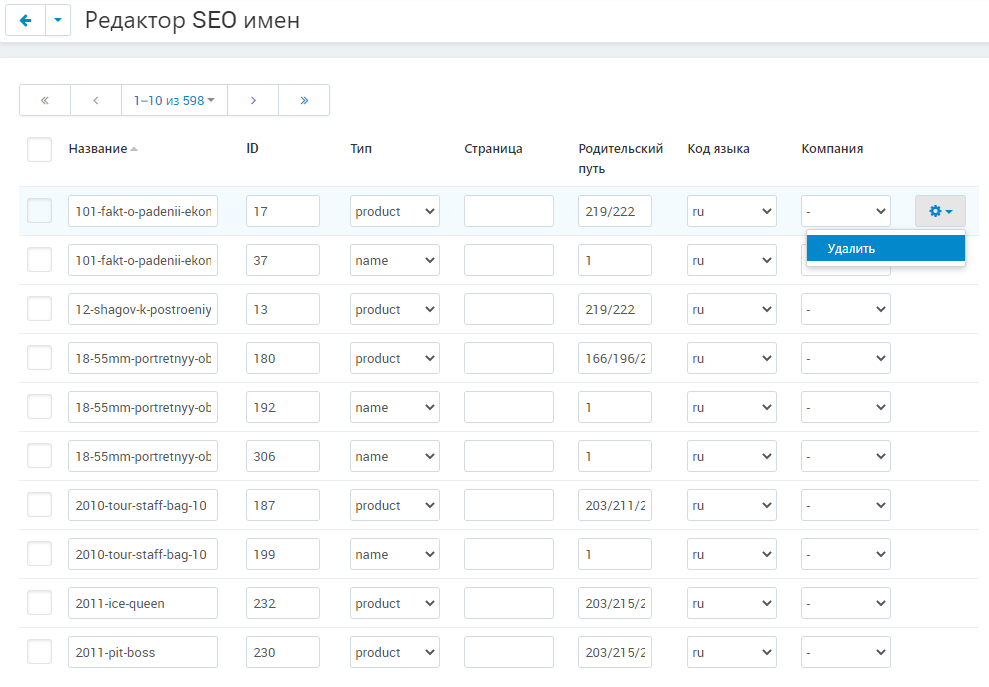
Task: Click the ID field containing 306
Action: click(283, 456)
